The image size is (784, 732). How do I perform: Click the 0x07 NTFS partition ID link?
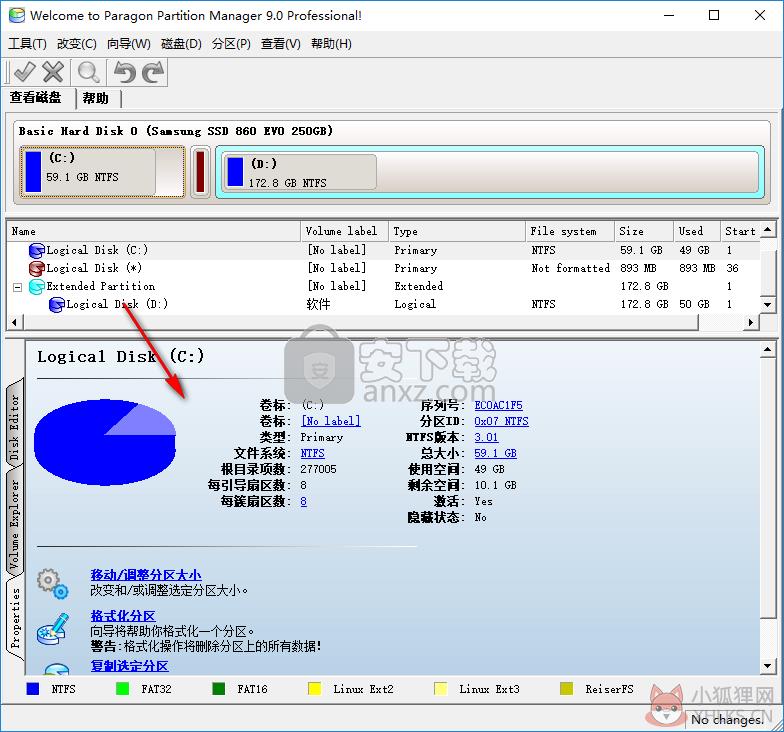(x=502, y=421)
